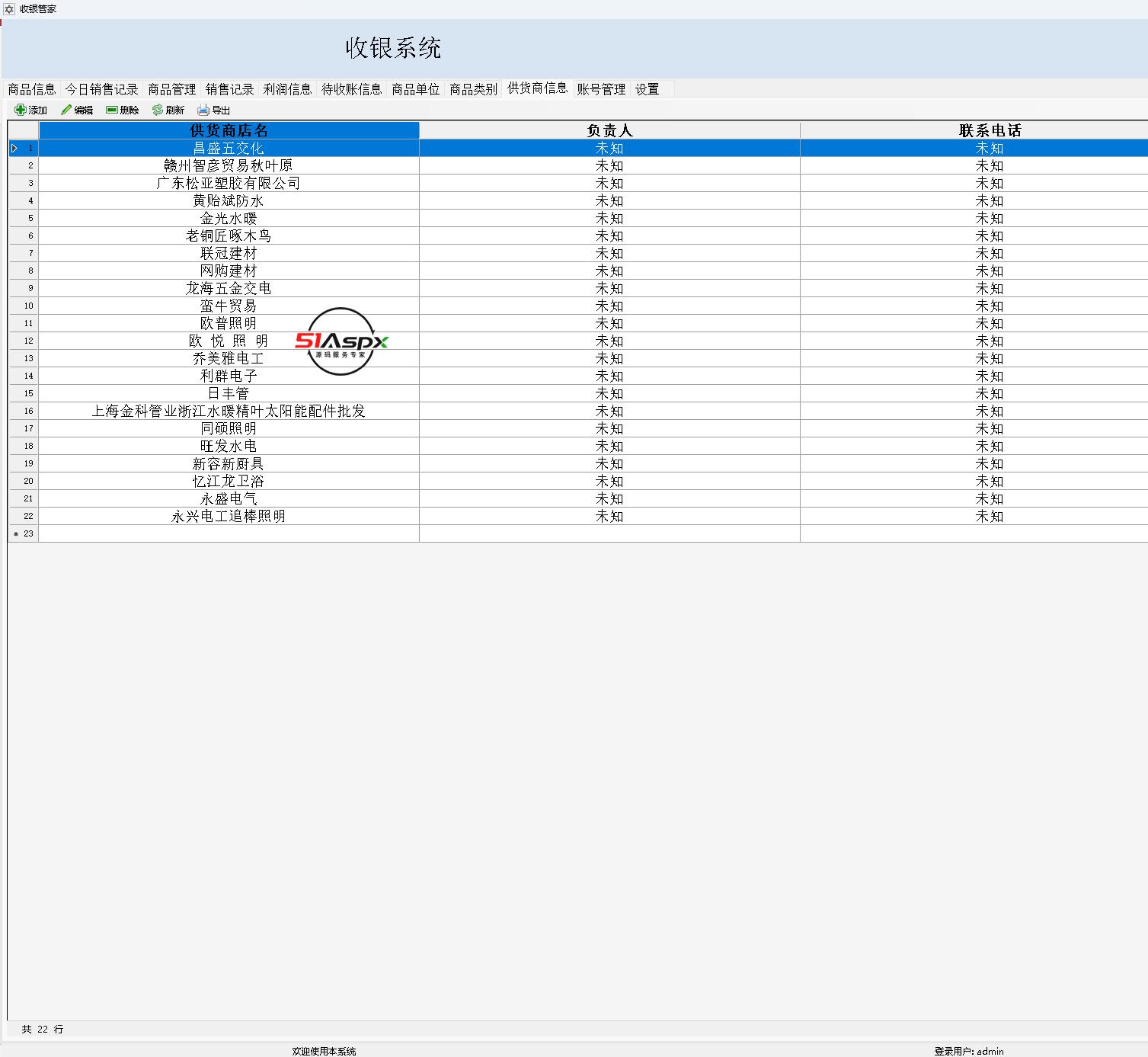1148x1057 pixels.
Task: Click the printer Export icon
Action: (x=203, y=110)
